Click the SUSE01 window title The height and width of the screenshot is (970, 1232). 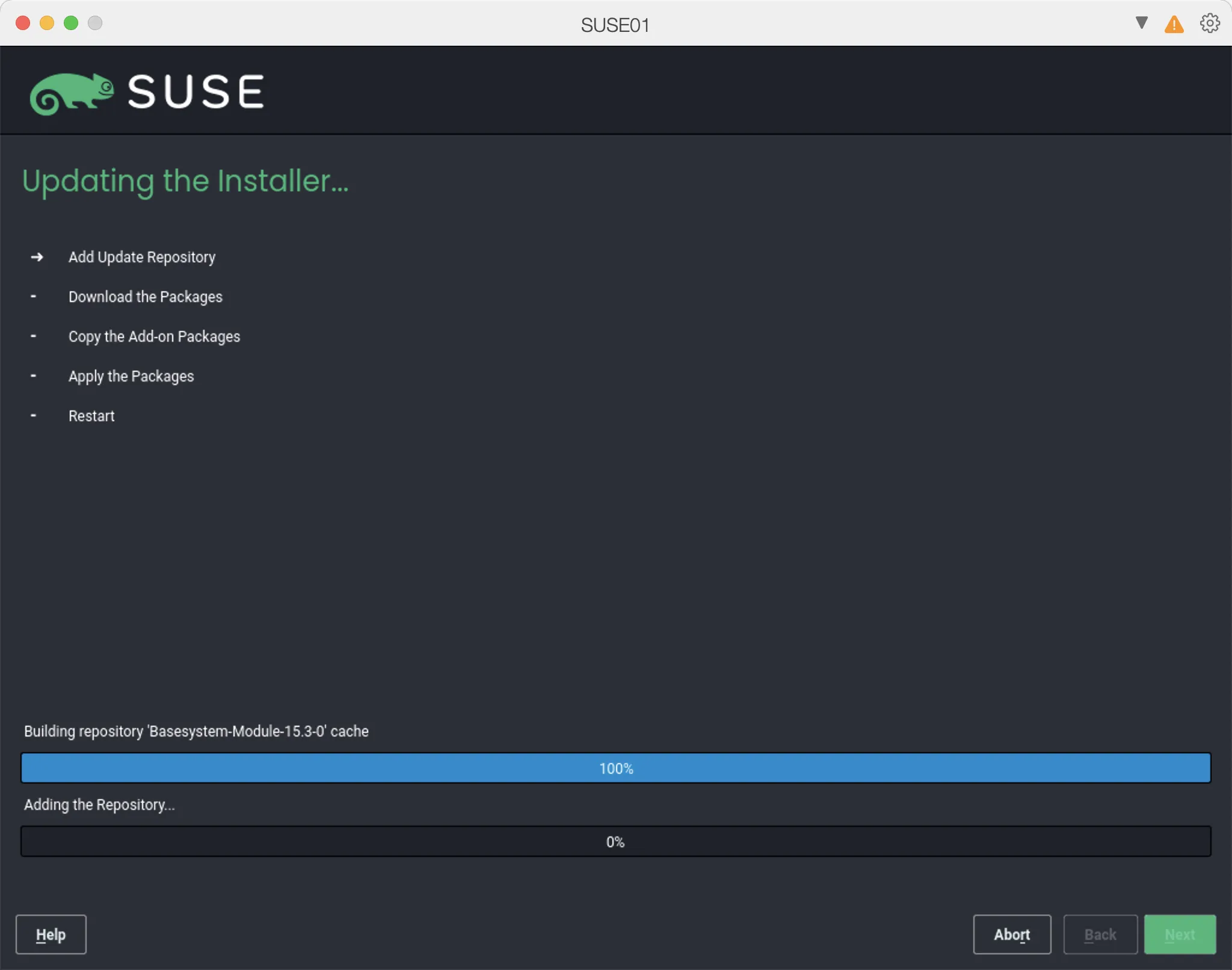615,25
